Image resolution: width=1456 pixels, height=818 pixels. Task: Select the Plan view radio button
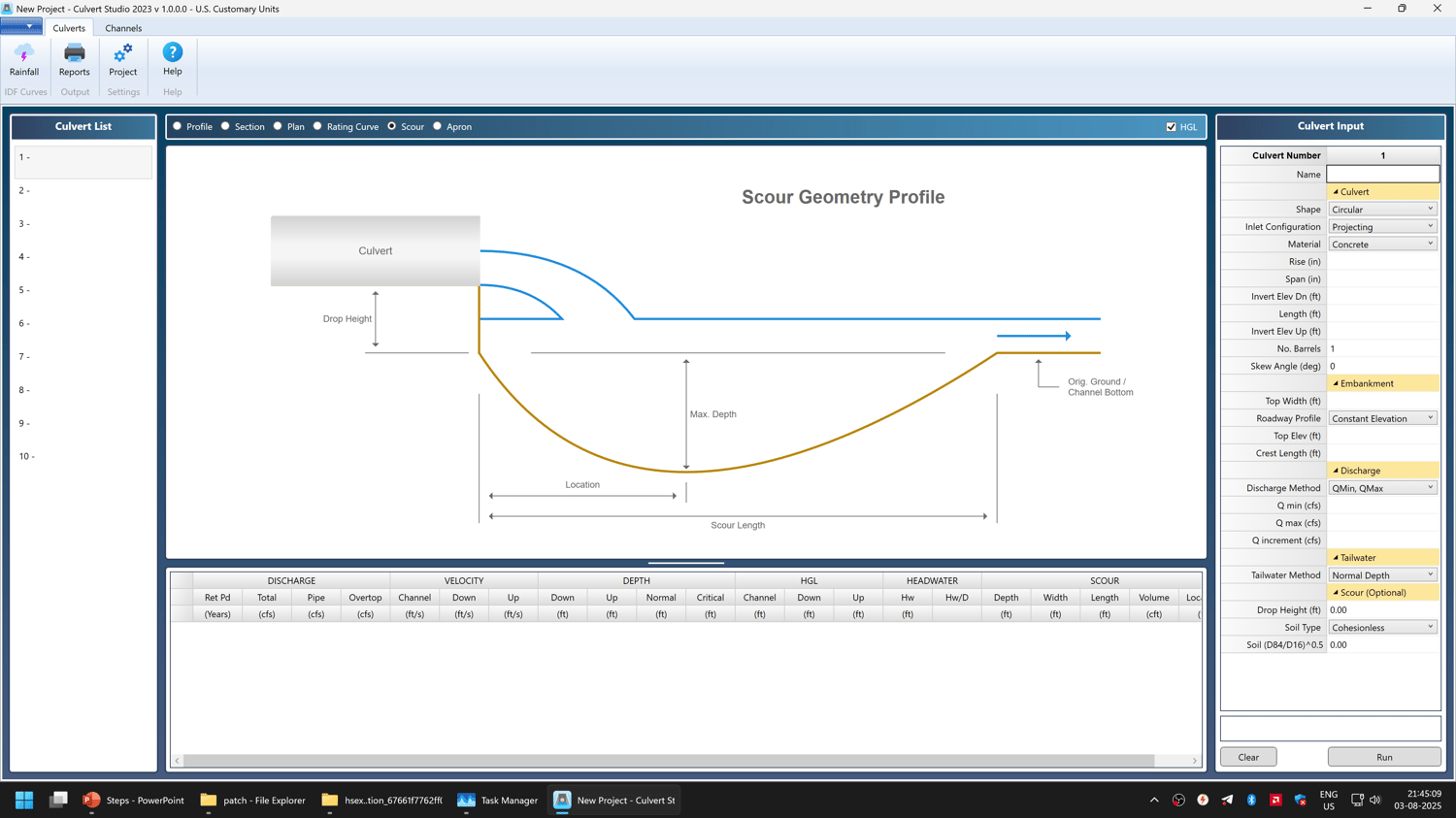[278, 126]
